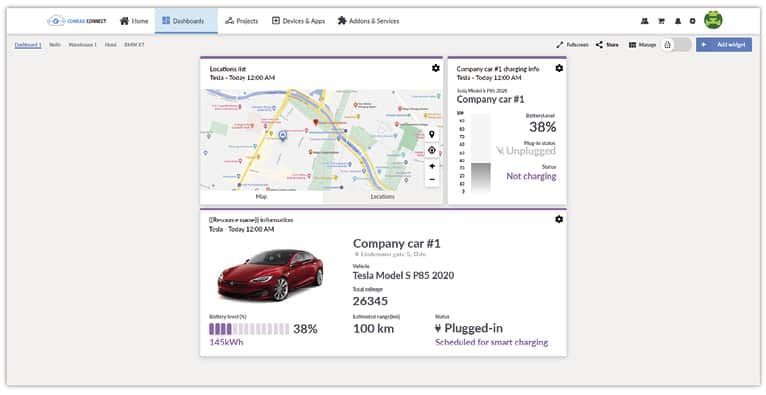Open notifications bell
Image resolution: width=766 pixels, height=395 pixels.
pos(678,21)
